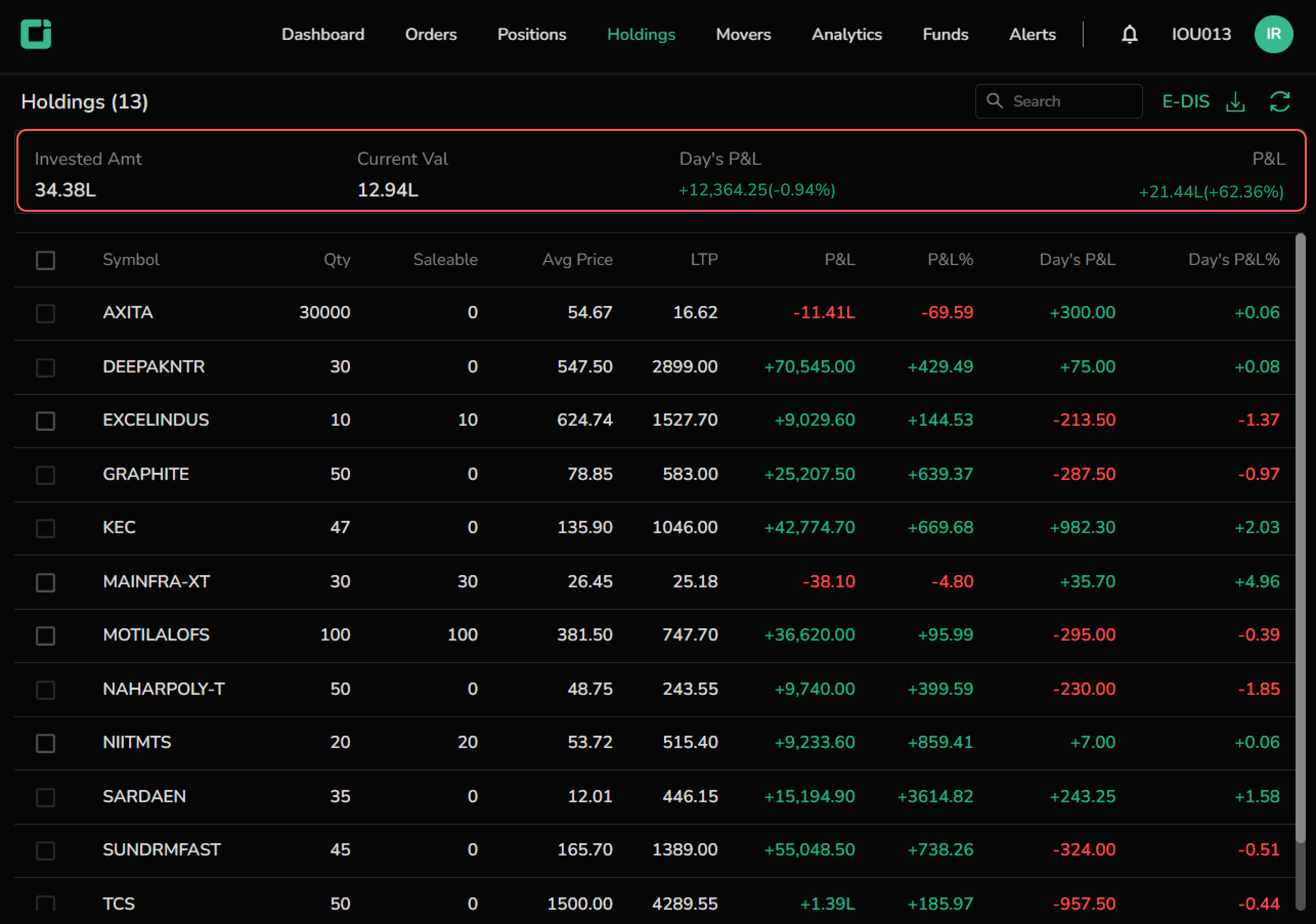Select the KEC symbol
This screenshot has width=1316, height=924.
coord(119,527)
